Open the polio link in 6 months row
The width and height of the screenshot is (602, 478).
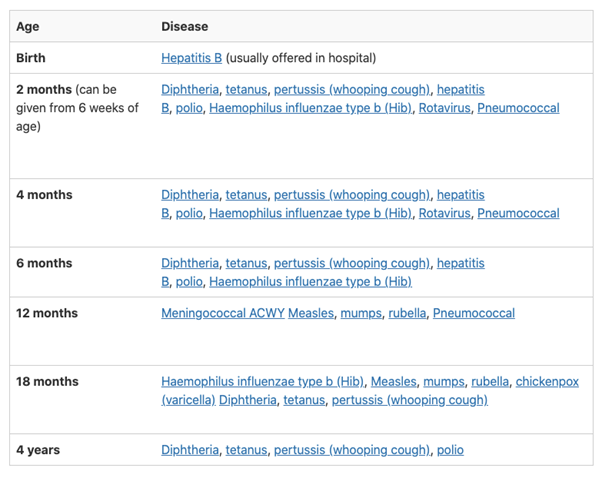pos(189,281)
